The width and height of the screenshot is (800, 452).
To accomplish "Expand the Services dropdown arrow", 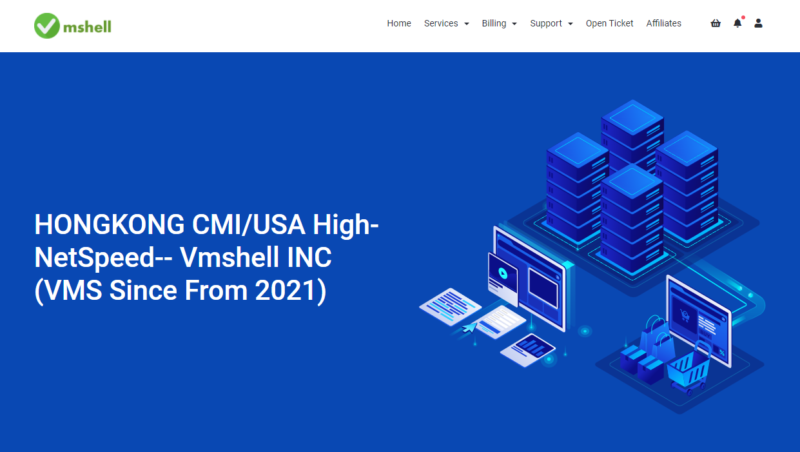I will point(466,24).
